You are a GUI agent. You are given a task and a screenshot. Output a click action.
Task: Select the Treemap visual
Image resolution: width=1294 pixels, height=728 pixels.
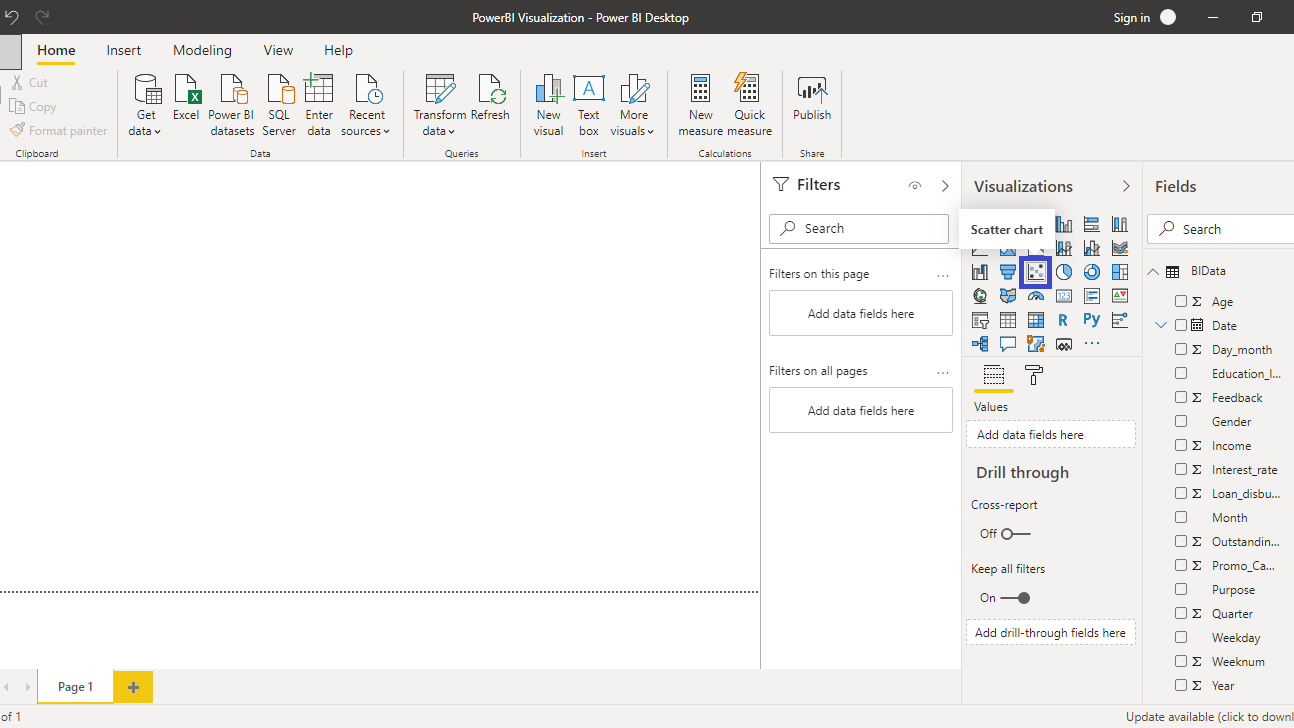coord(1120,271)
